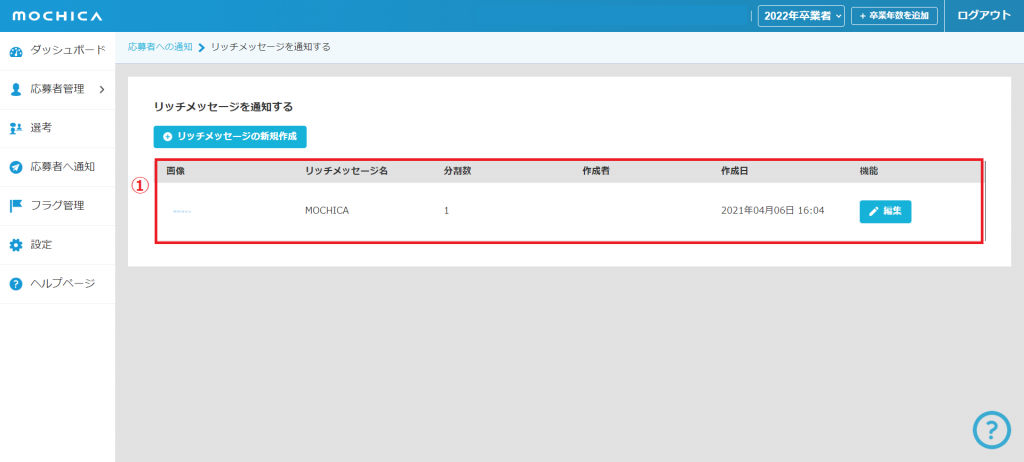Open the 設定 menu item
The width and height of the screenshot is (1024, 462).
[x=41, y=245]
